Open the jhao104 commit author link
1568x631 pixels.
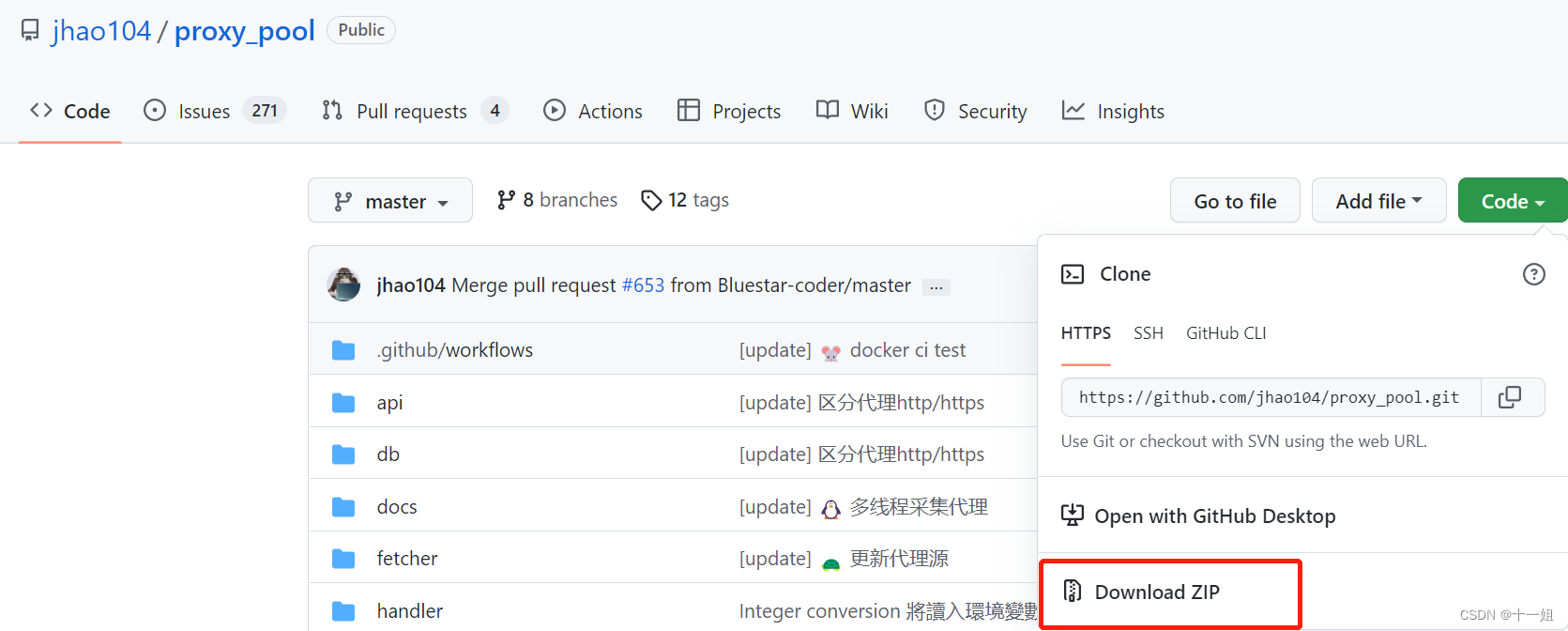click(x=411, y=285)
